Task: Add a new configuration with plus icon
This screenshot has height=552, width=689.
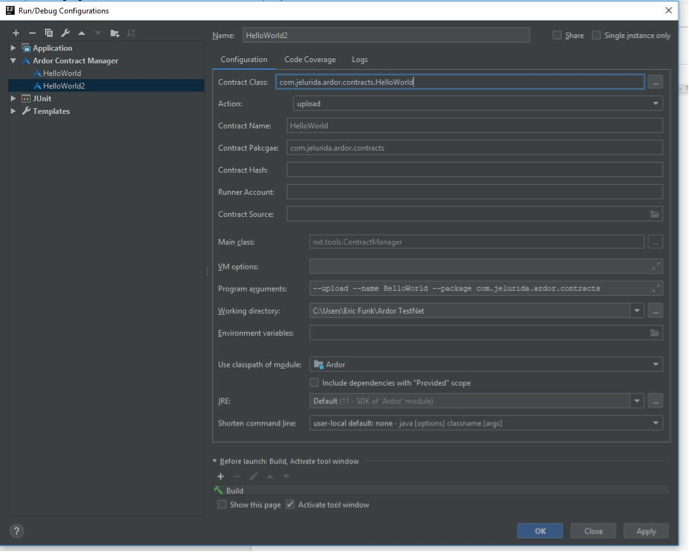Action: (x=16, y=33)
